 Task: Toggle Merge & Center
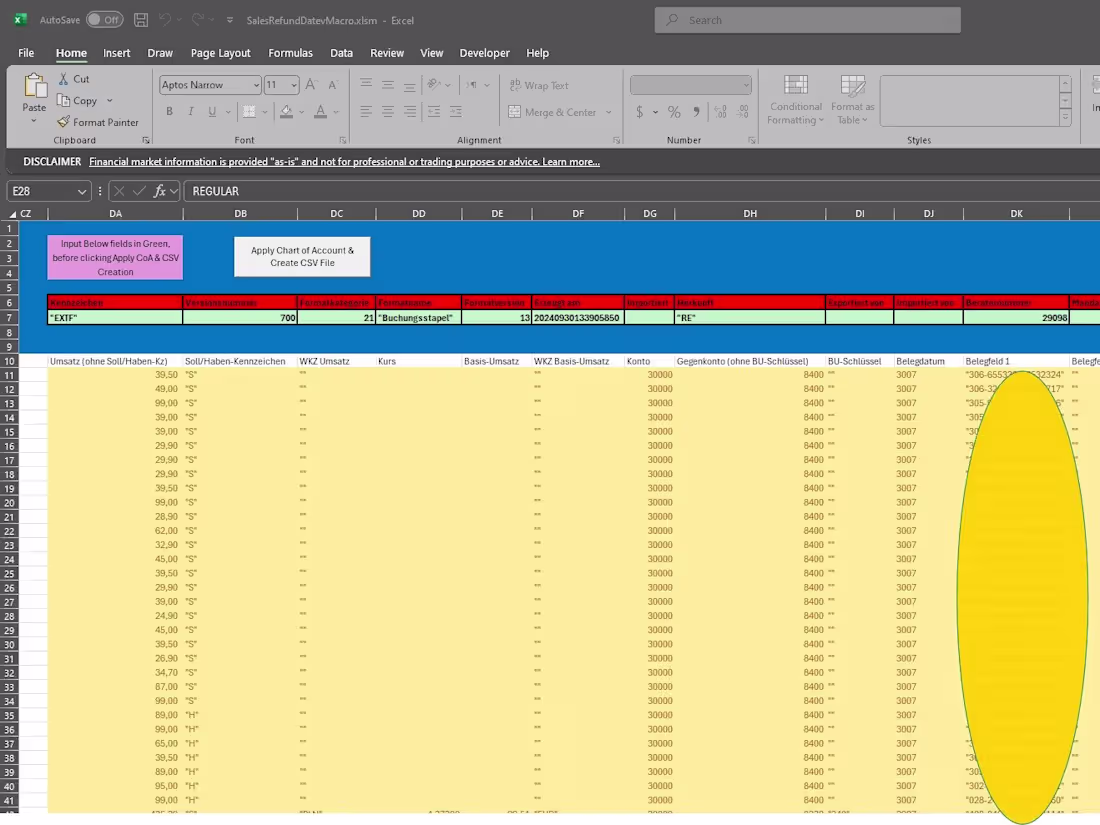(552, 112)
